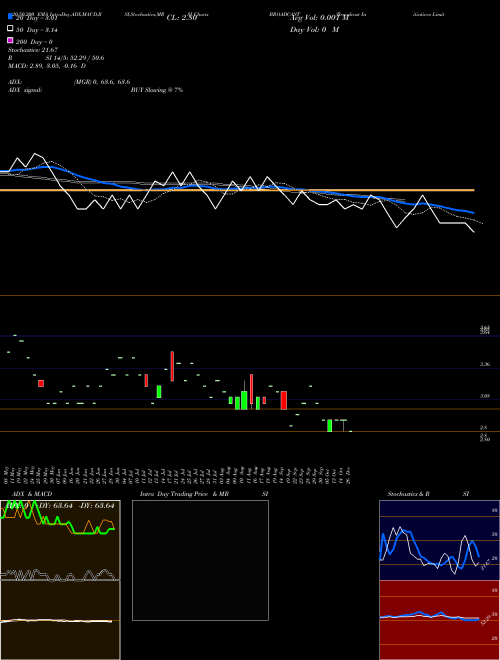The height and width of the screenshot is (660, 500).
Task: Click the white 50 Day EMA legend swatch
Action: pyautogui.click(x=10, y=29)
